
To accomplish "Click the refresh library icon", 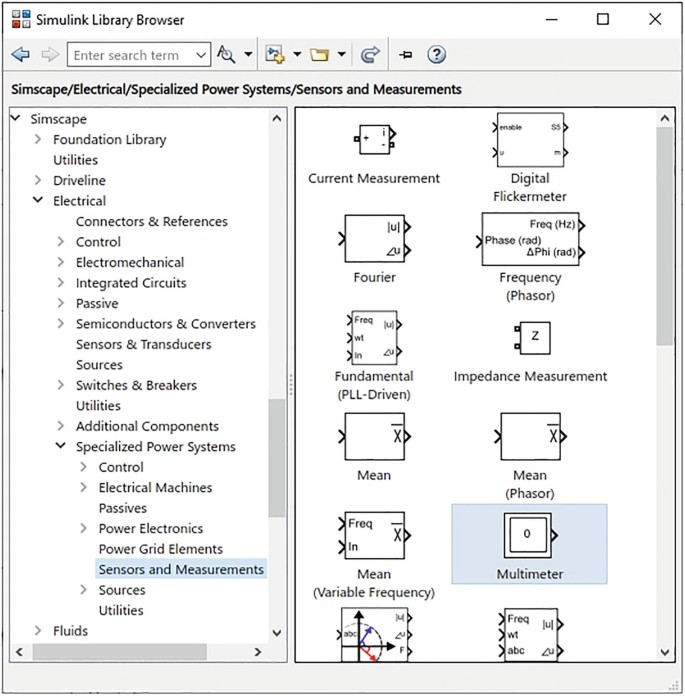I will point(370,55).
